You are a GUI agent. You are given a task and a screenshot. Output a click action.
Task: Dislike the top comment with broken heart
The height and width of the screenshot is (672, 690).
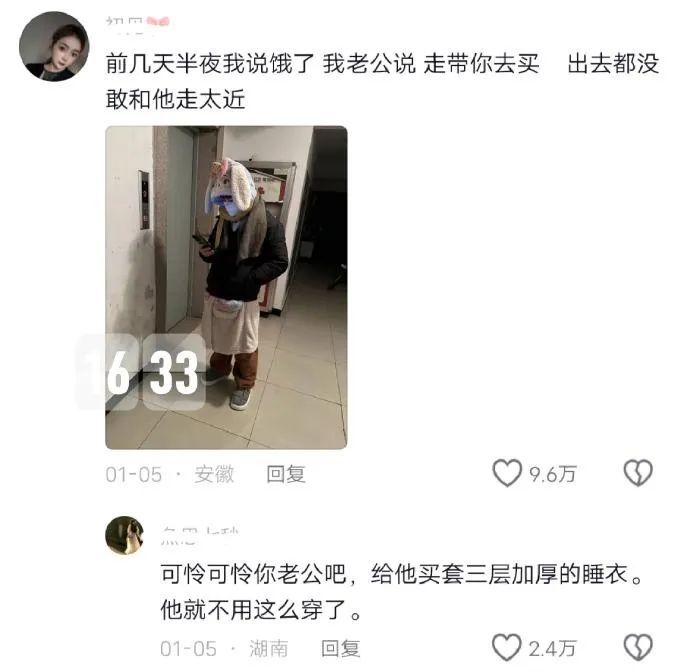point(638,474)
